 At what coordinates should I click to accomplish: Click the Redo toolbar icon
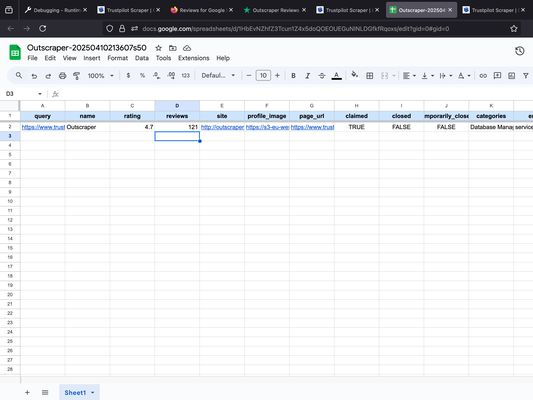[x=48, y=76]
